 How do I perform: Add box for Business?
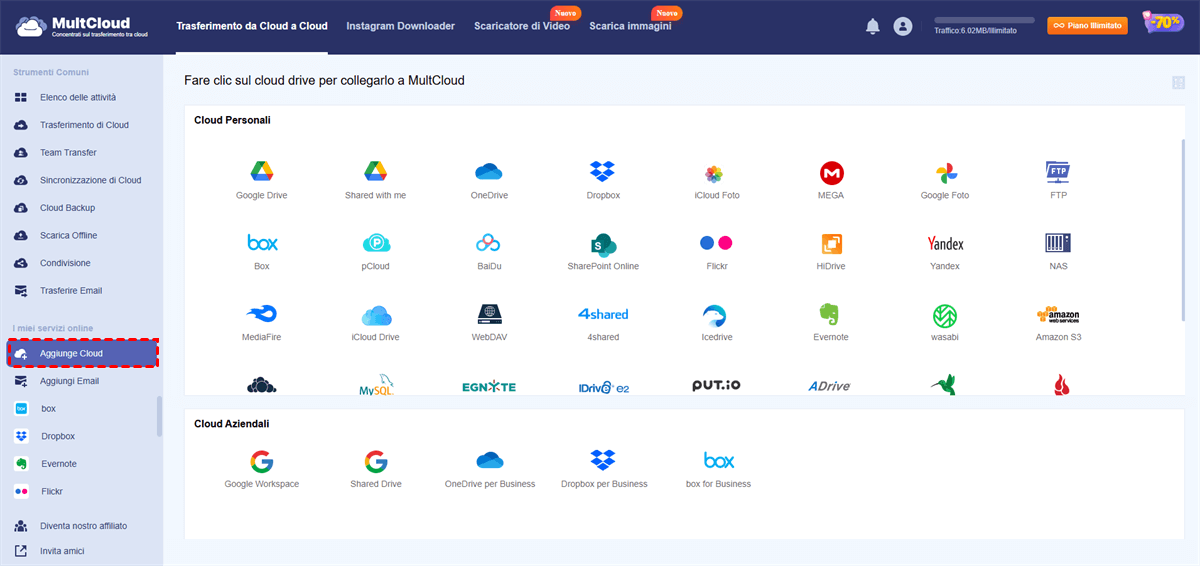tap(718, 469)
